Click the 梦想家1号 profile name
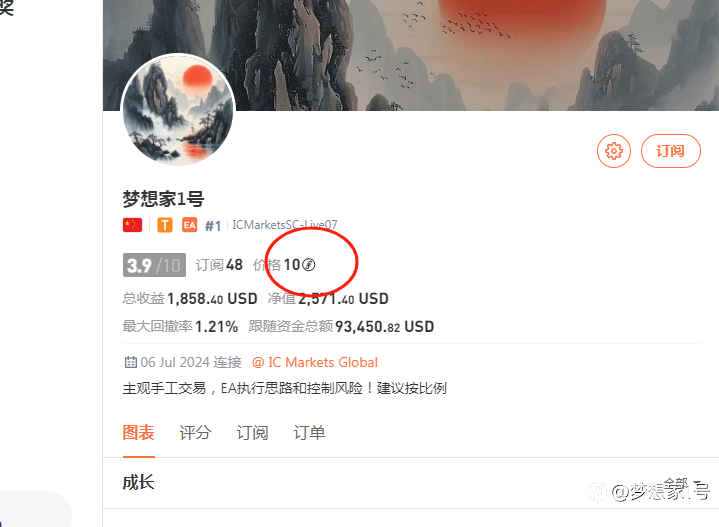 (163, 199)
